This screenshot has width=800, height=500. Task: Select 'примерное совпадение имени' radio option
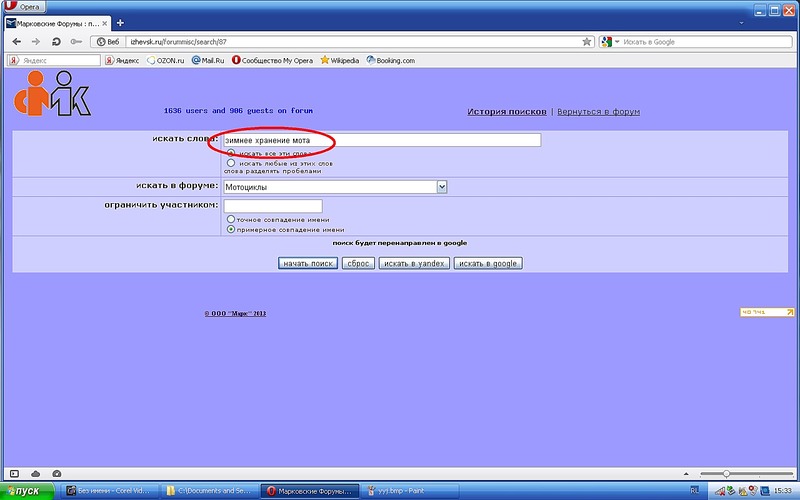click(x=232, y=229)
